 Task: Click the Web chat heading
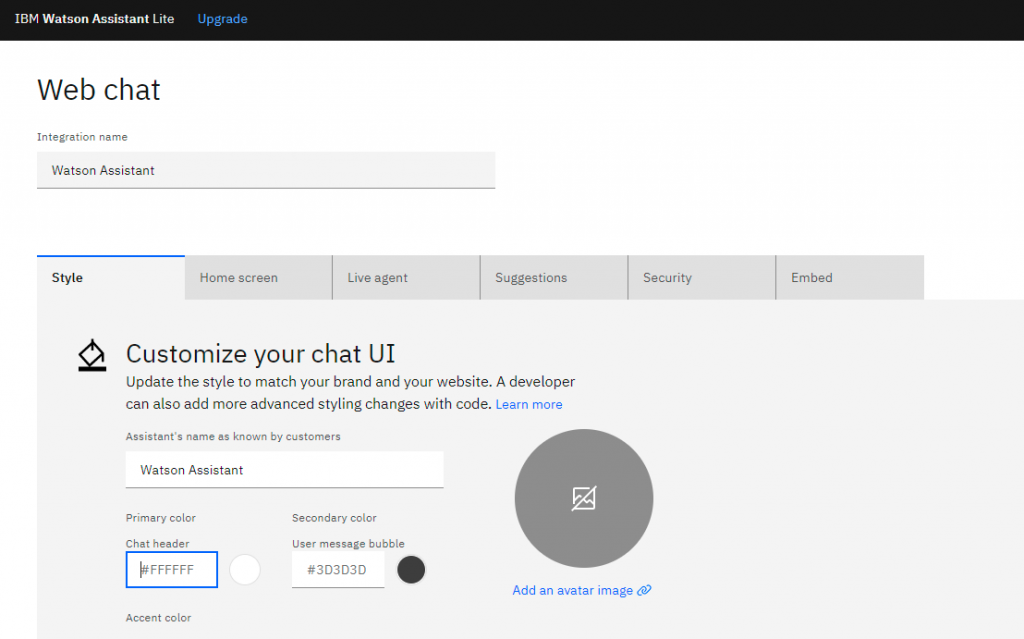(x=99, y=90)
